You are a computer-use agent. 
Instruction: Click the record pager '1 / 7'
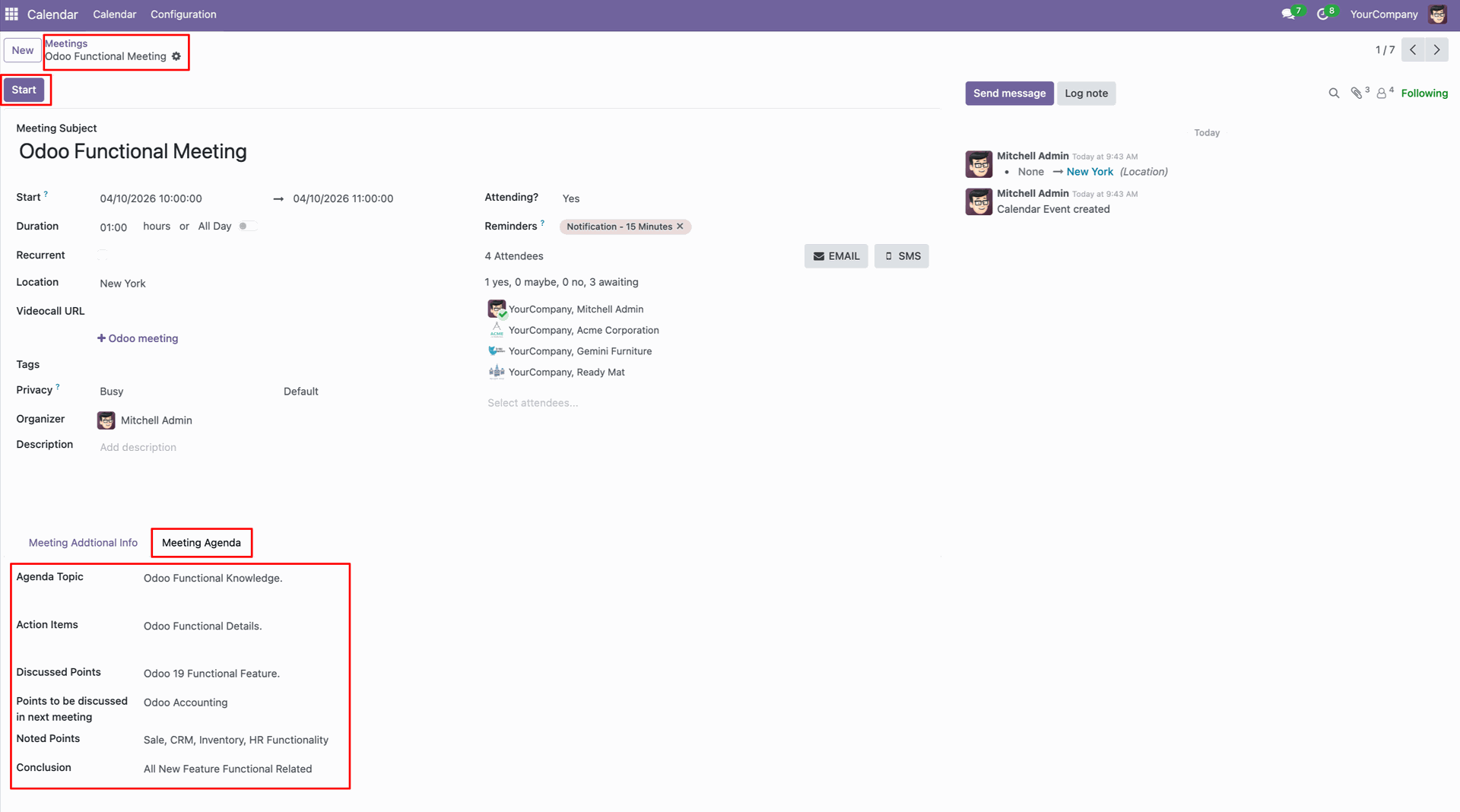coord(1385,50)
